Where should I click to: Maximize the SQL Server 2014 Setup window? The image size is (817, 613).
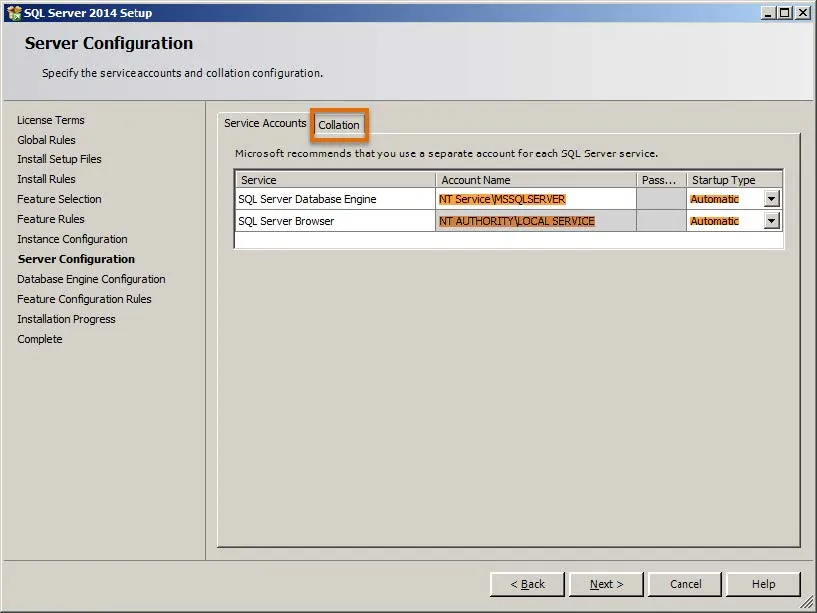pos(784,13)
